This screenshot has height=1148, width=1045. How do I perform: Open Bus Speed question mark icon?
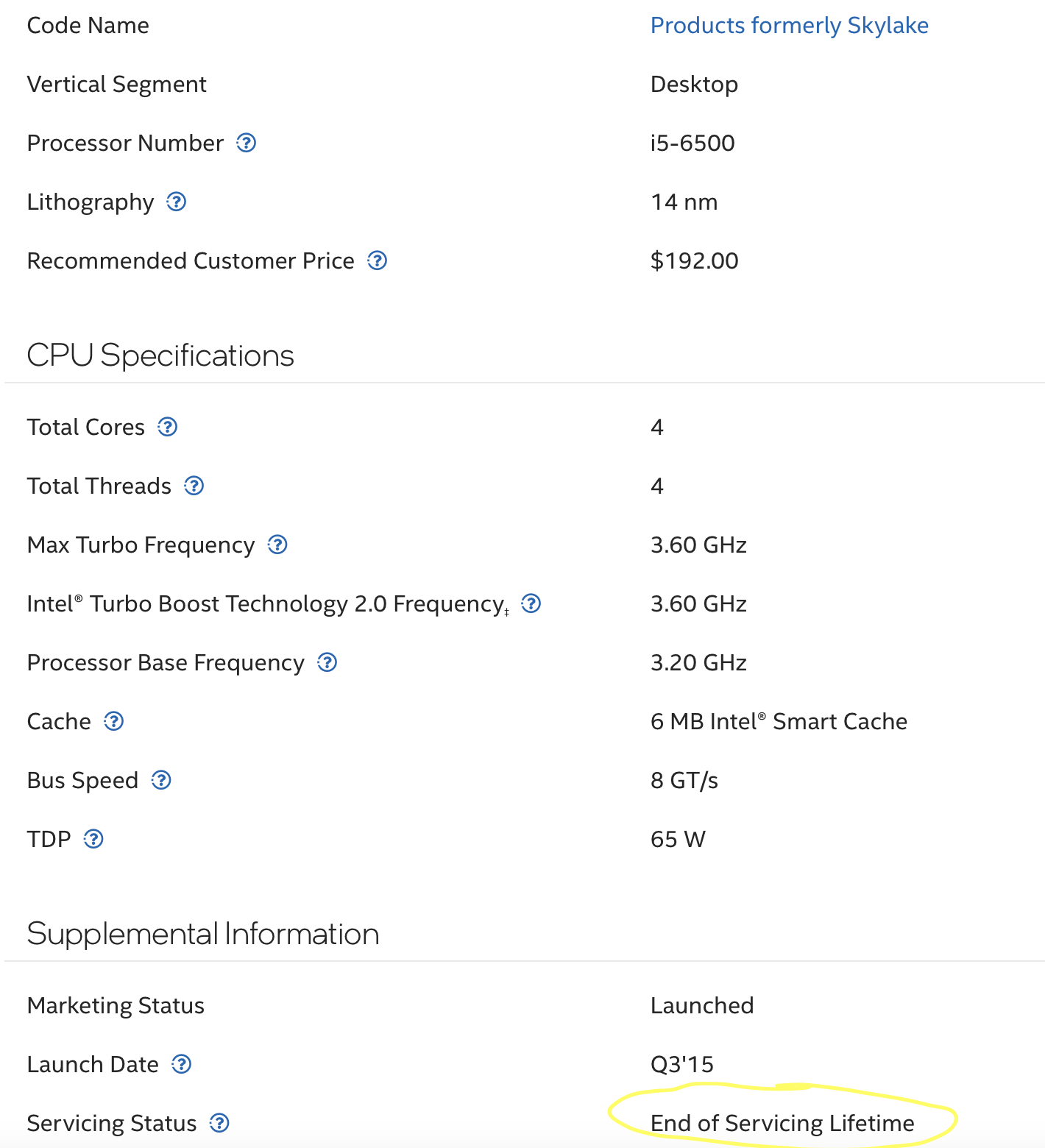(161, 780)
